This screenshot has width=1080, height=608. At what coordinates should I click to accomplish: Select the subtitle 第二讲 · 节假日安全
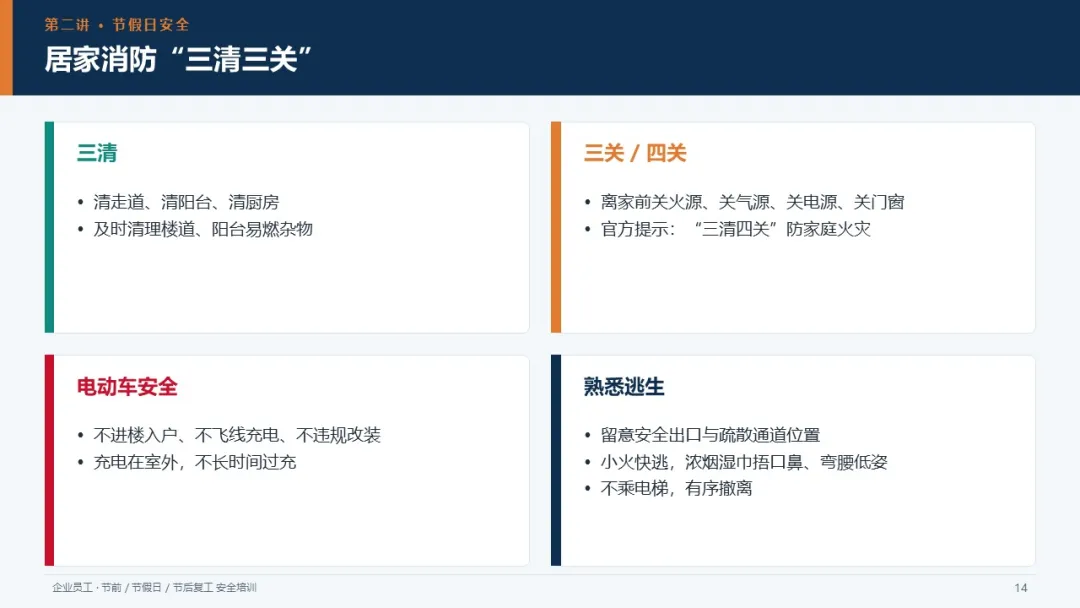[117, 25]
